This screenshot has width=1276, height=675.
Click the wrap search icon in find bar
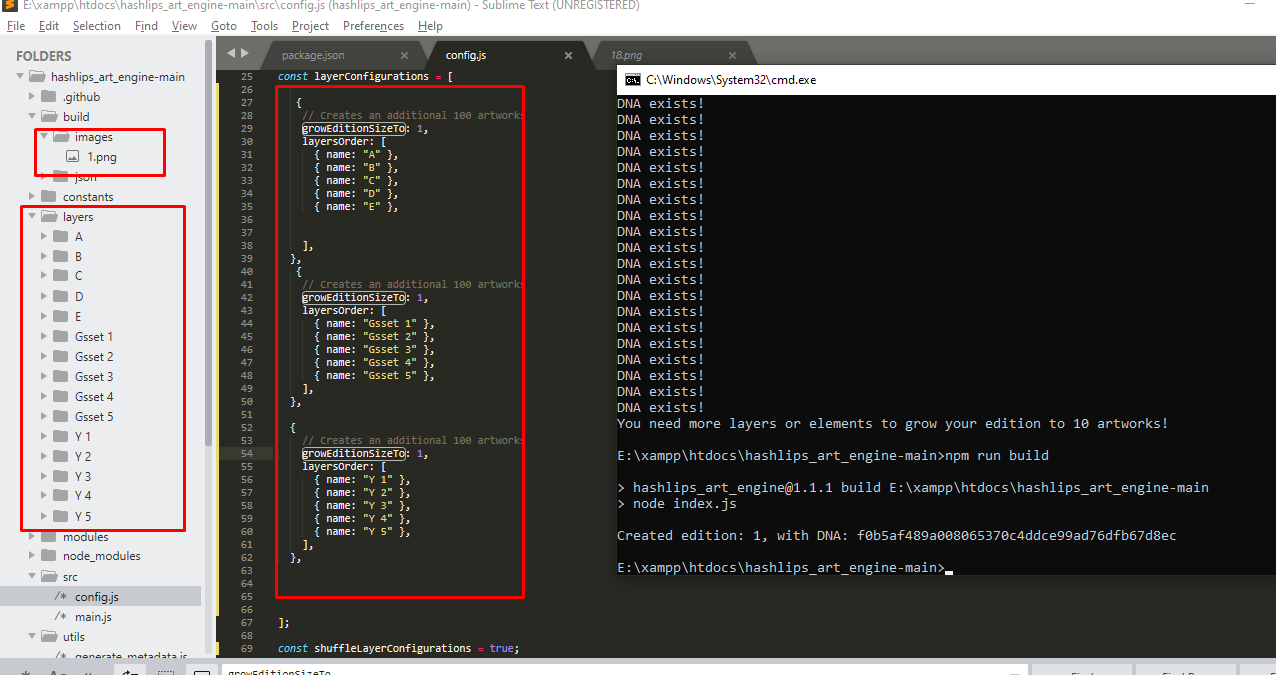[x=128, y=670]
